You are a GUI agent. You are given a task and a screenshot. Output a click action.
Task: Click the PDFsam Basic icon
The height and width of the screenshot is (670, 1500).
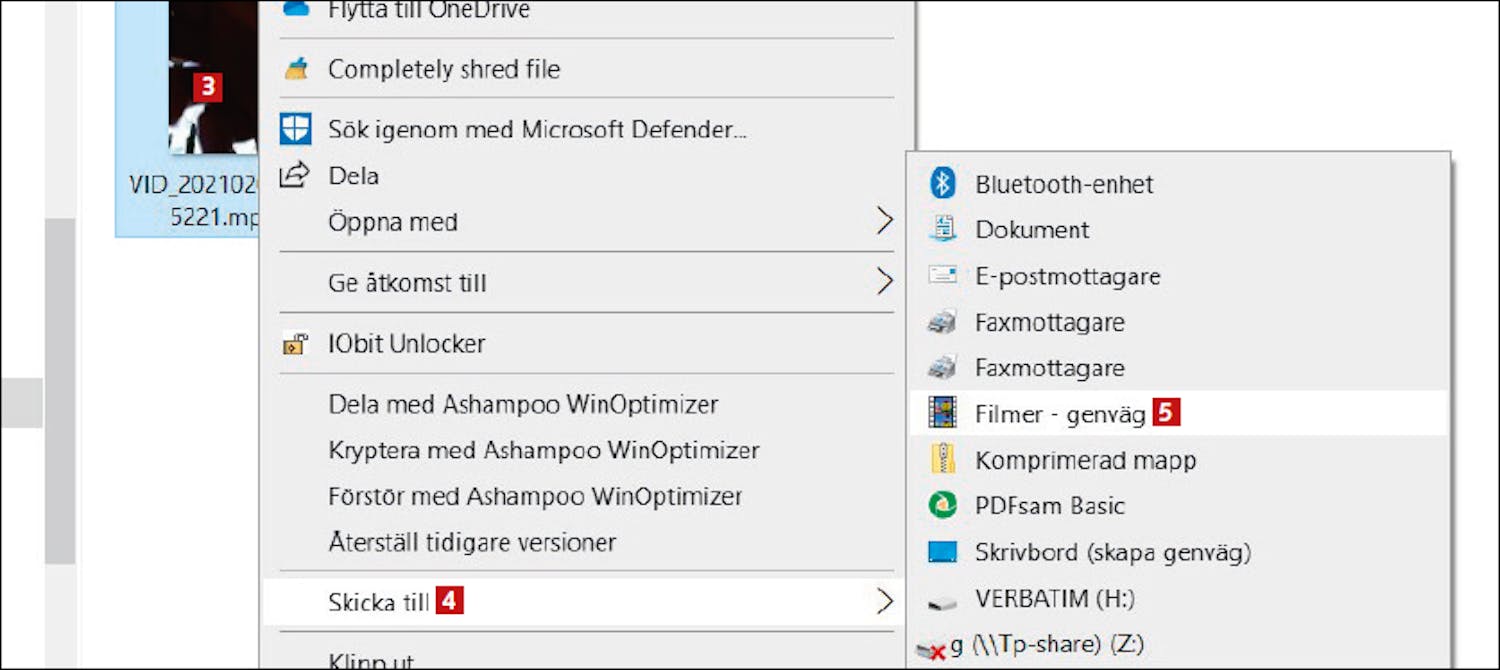[942, 505]
